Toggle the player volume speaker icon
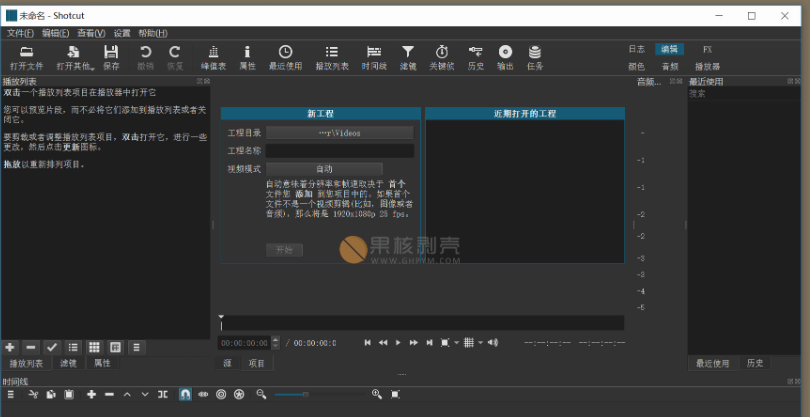The image size is (810, 417). point(493,343)
